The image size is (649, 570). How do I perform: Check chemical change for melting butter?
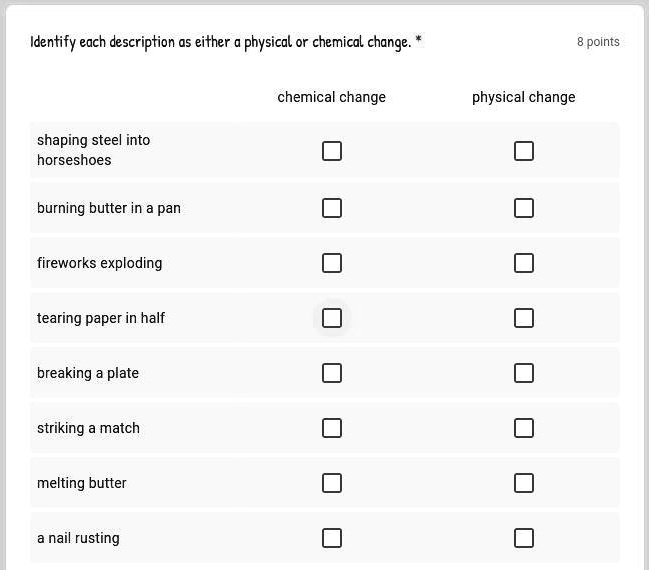[332, 483]
